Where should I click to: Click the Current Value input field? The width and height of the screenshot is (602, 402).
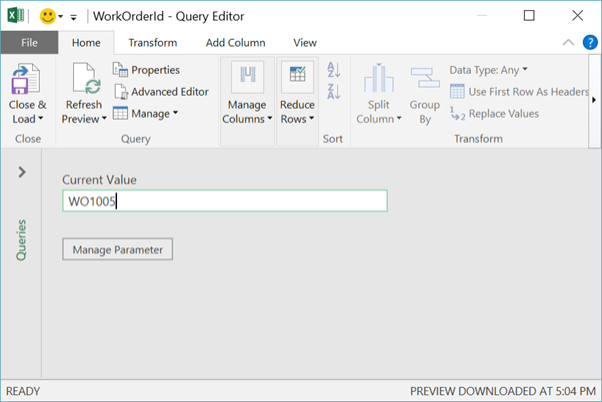pyautogui.click(x=225, y=201)
